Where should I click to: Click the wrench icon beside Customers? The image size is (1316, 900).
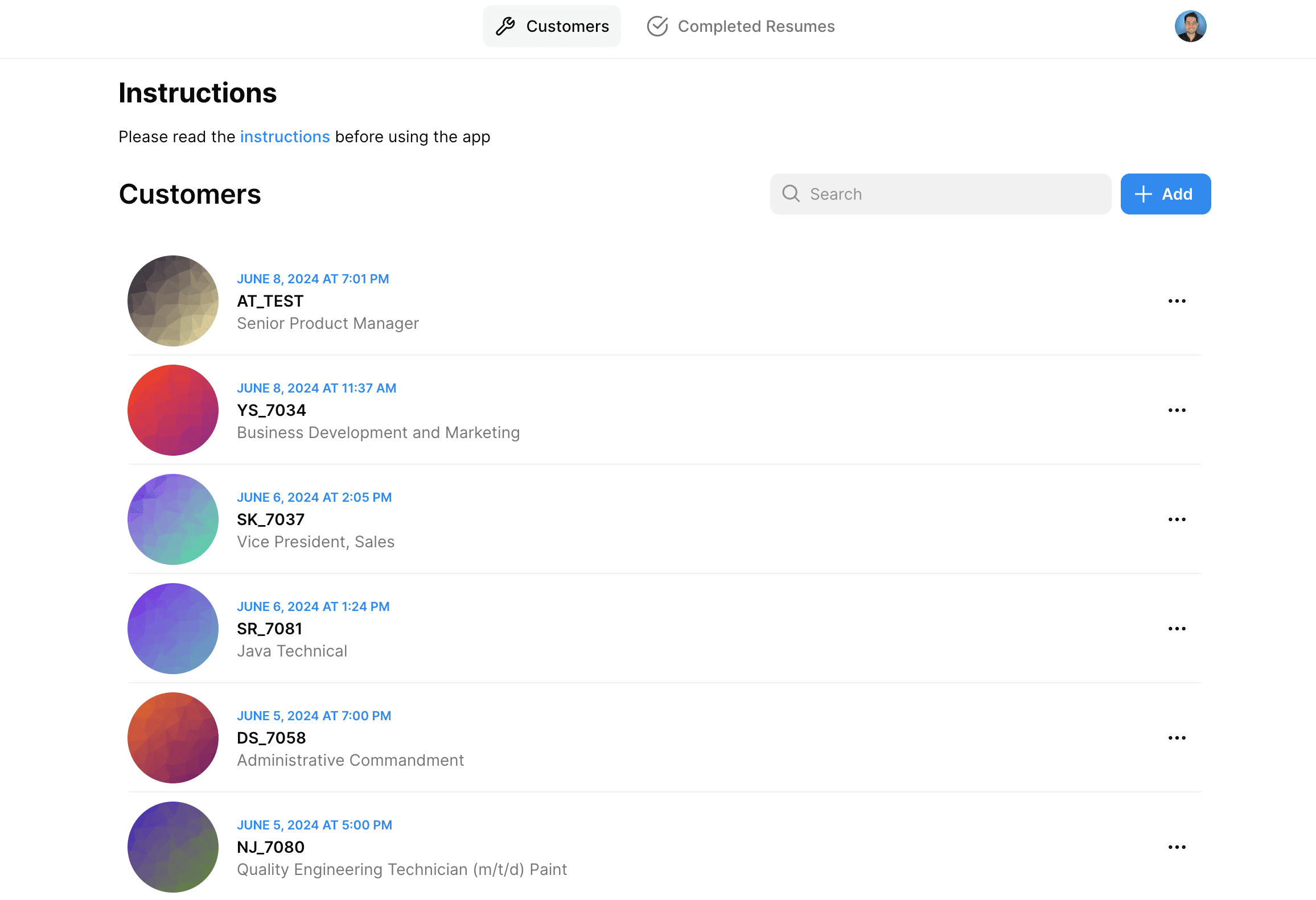[x=505, y=26]
